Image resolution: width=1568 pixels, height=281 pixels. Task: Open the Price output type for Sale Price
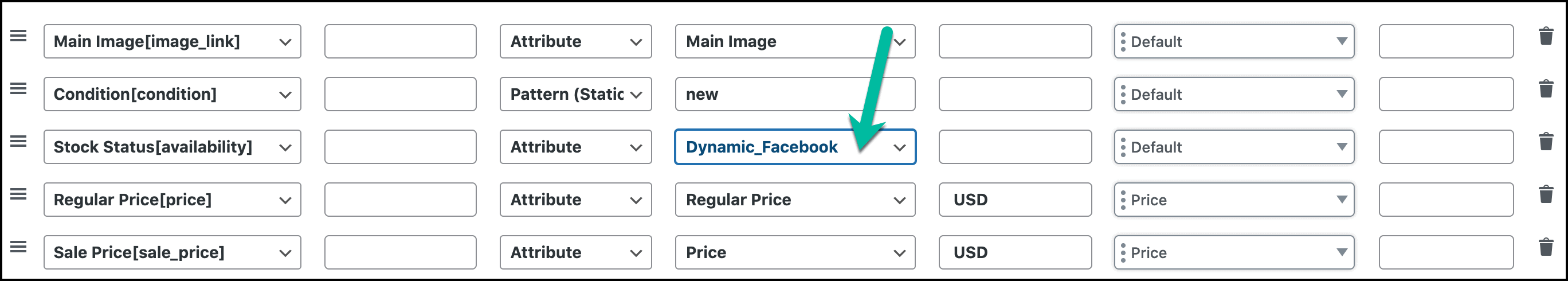click(x=1234, y=252)
